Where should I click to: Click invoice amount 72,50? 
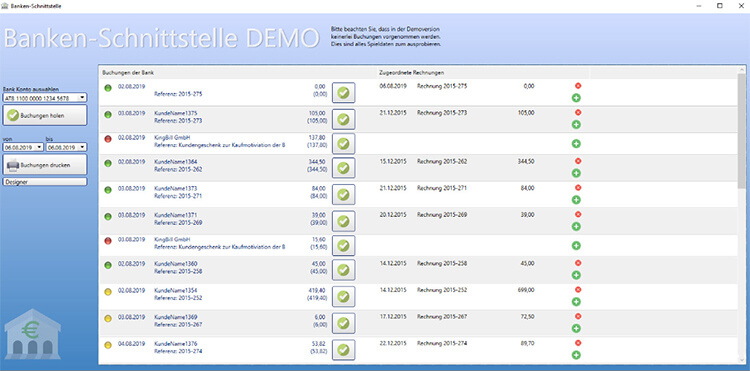tap(527, 317)
